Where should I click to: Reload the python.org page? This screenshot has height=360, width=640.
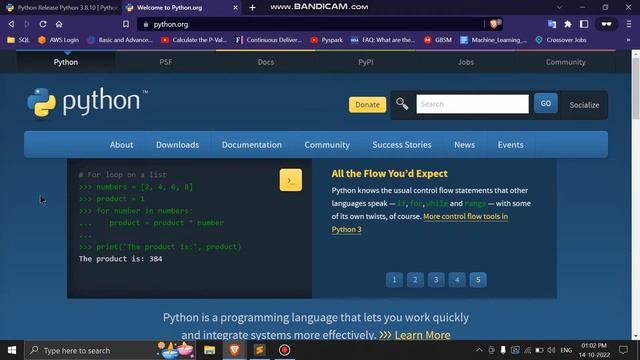pyautogui.click(x=43, y=24)
